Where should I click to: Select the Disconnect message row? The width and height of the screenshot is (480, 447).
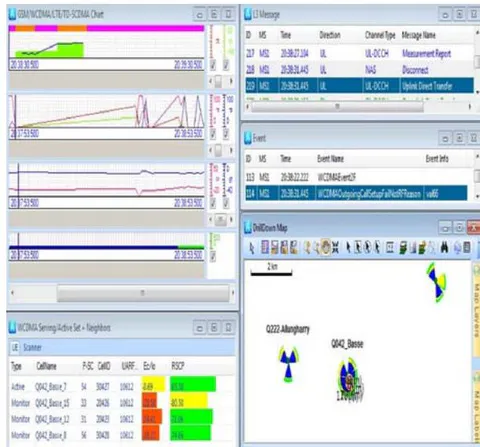pos(359,70)
